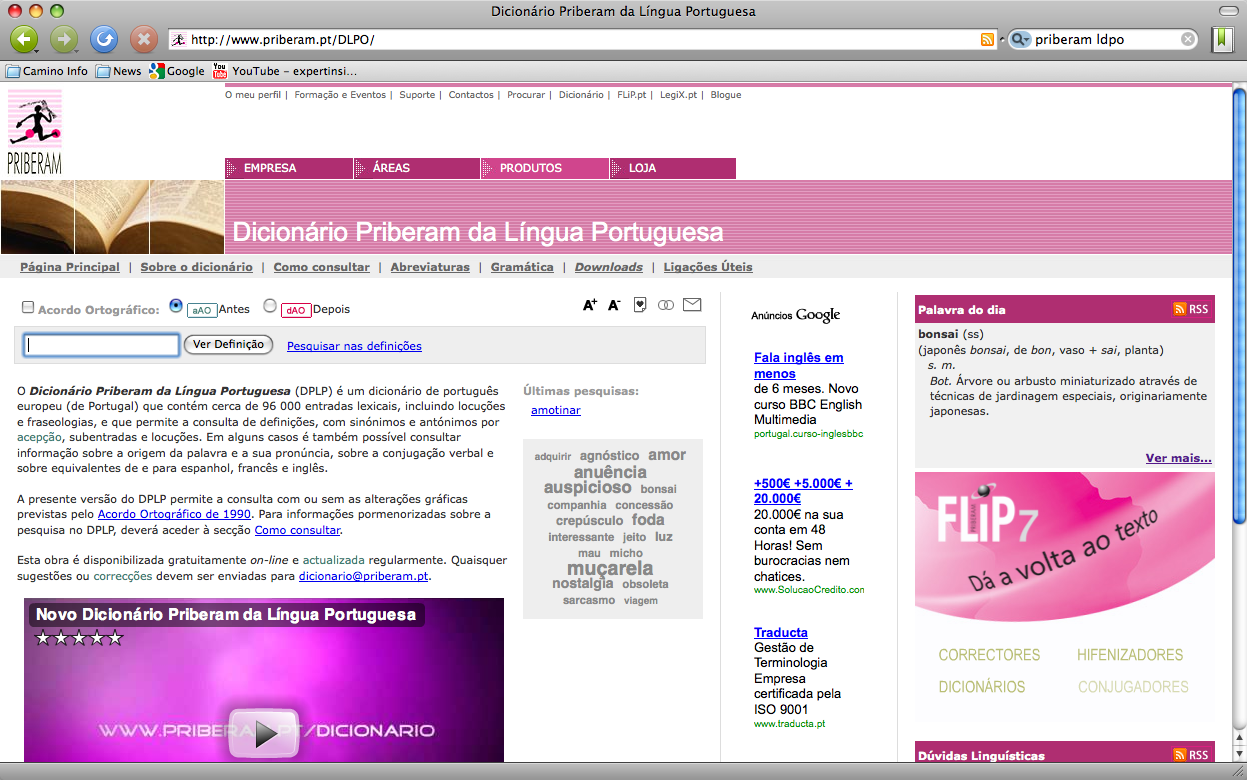Image resolution: width=1247 pixels, height=780 pixels.
Task: Click the RSS icon in Dúvidas Linguísticas
Action: 1180,755
